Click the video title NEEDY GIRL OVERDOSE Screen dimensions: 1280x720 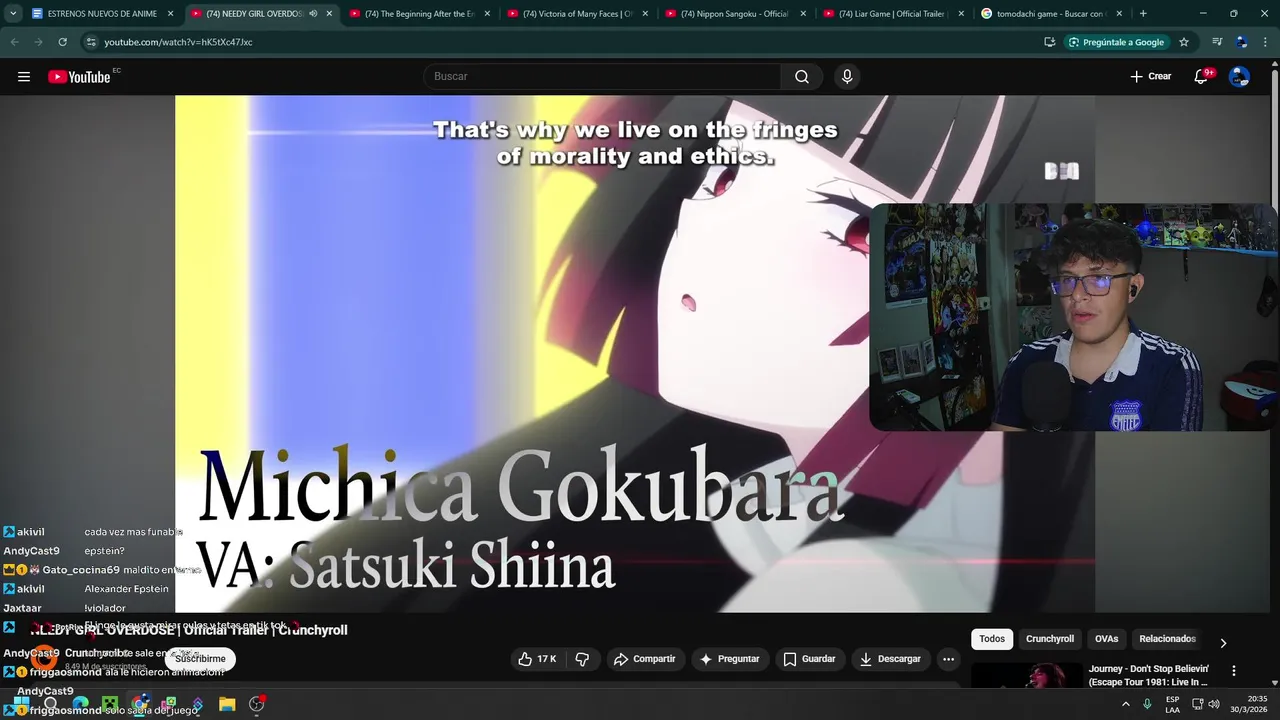click(190, 630)
